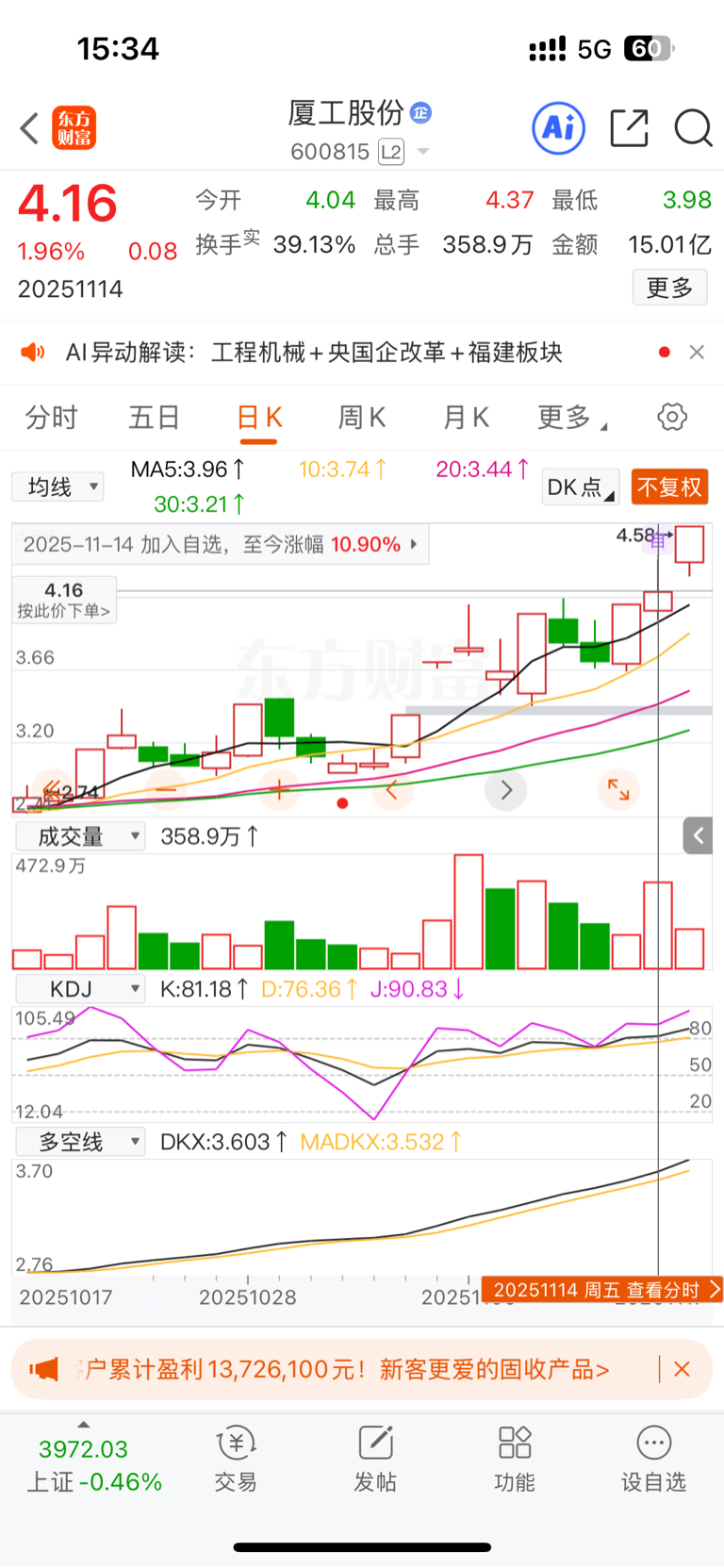Tap the 30:3.21 moving average value
Screen dimensions: 724x1568
point(199,504)
